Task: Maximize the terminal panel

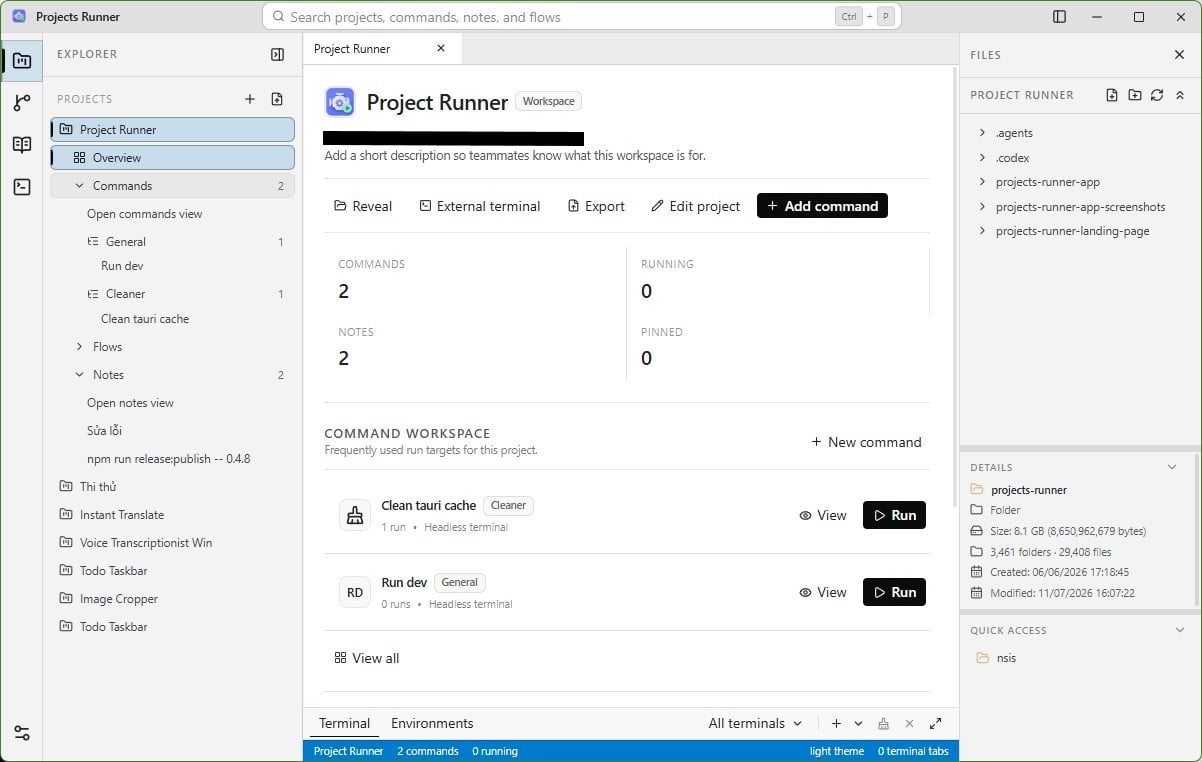Action: (936, 724)
